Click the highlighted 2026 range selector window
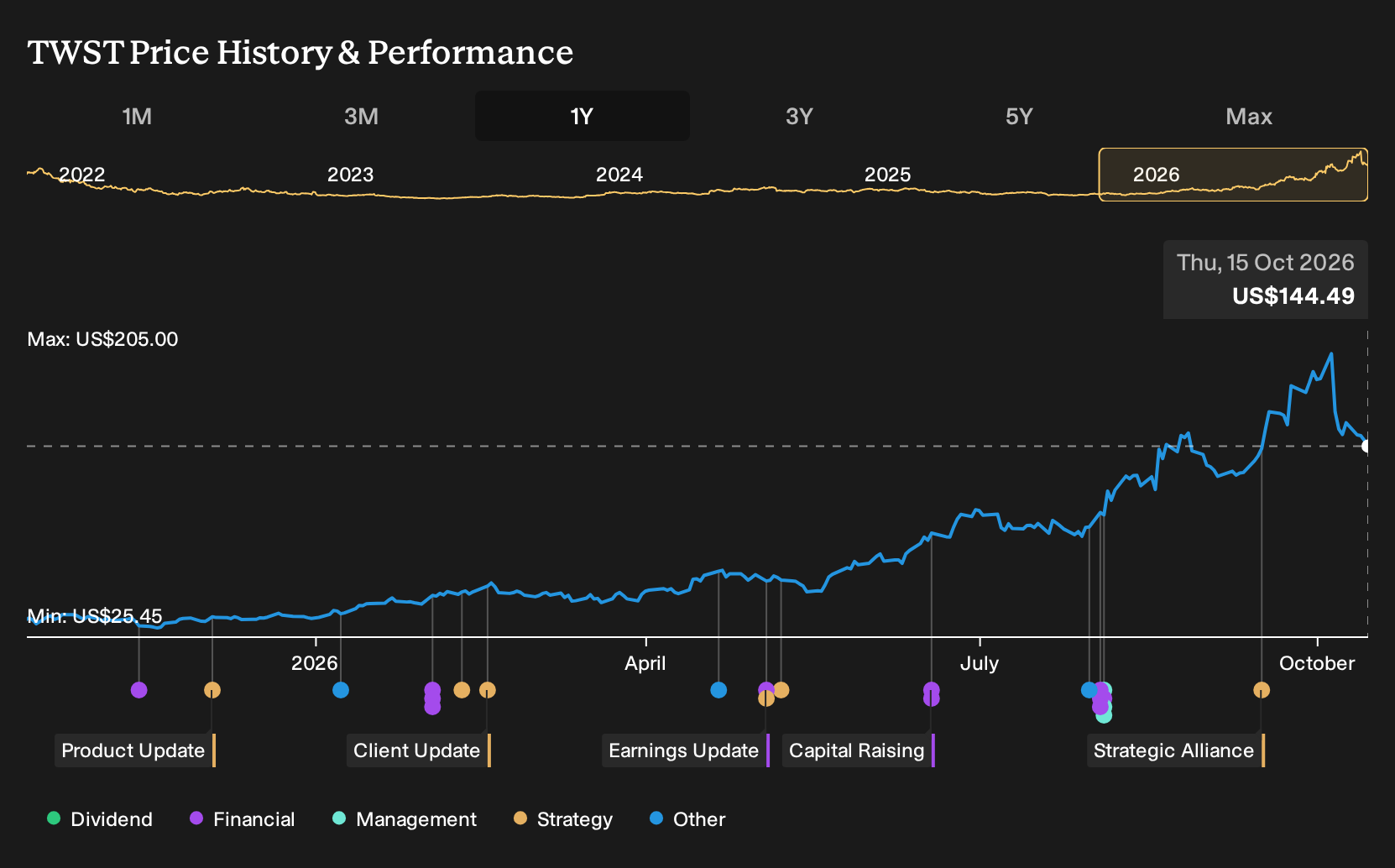 (x=1233, y=175)
